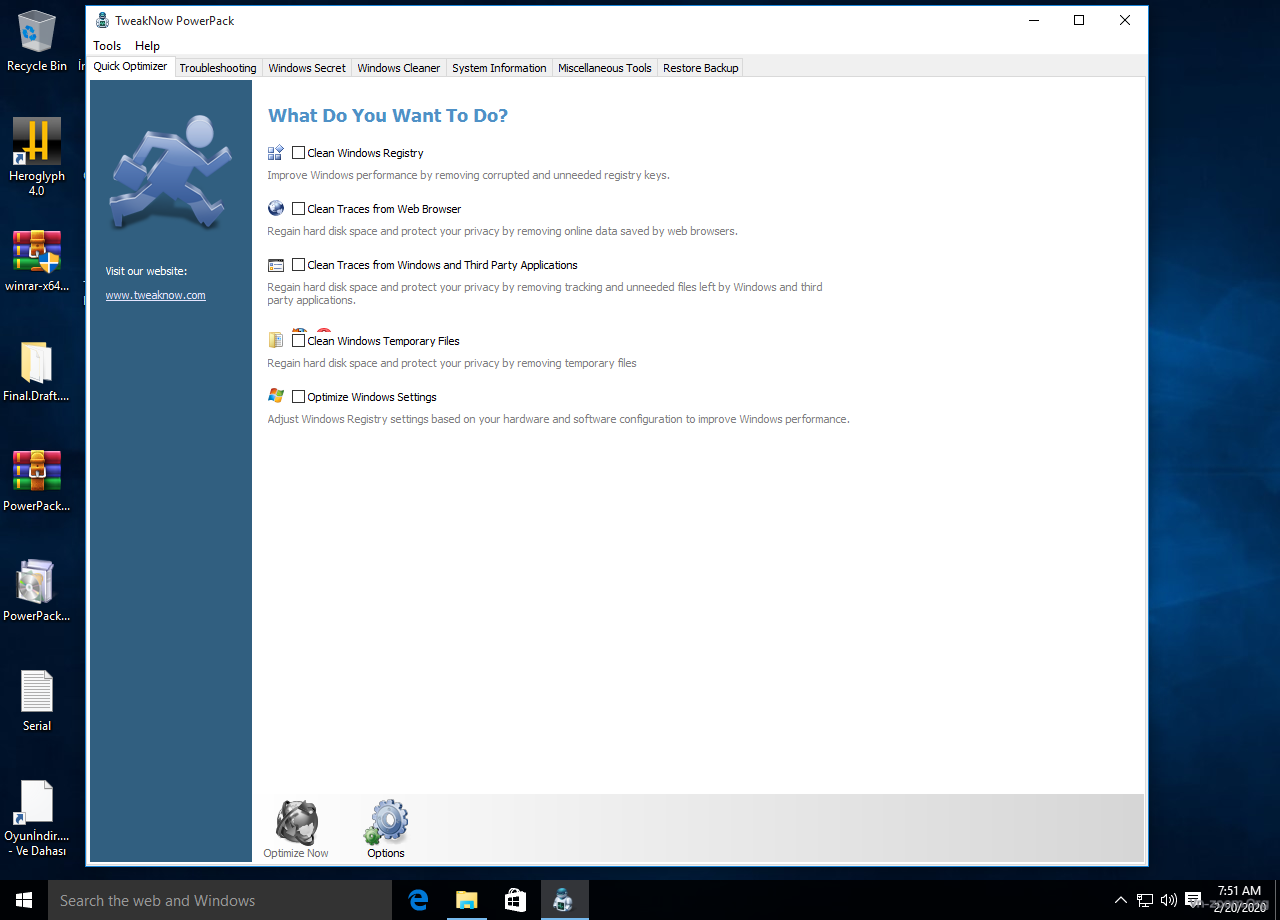1280x920 pixels.
Task: Open File Explorer from taskbar
Action: click(467, 900)
